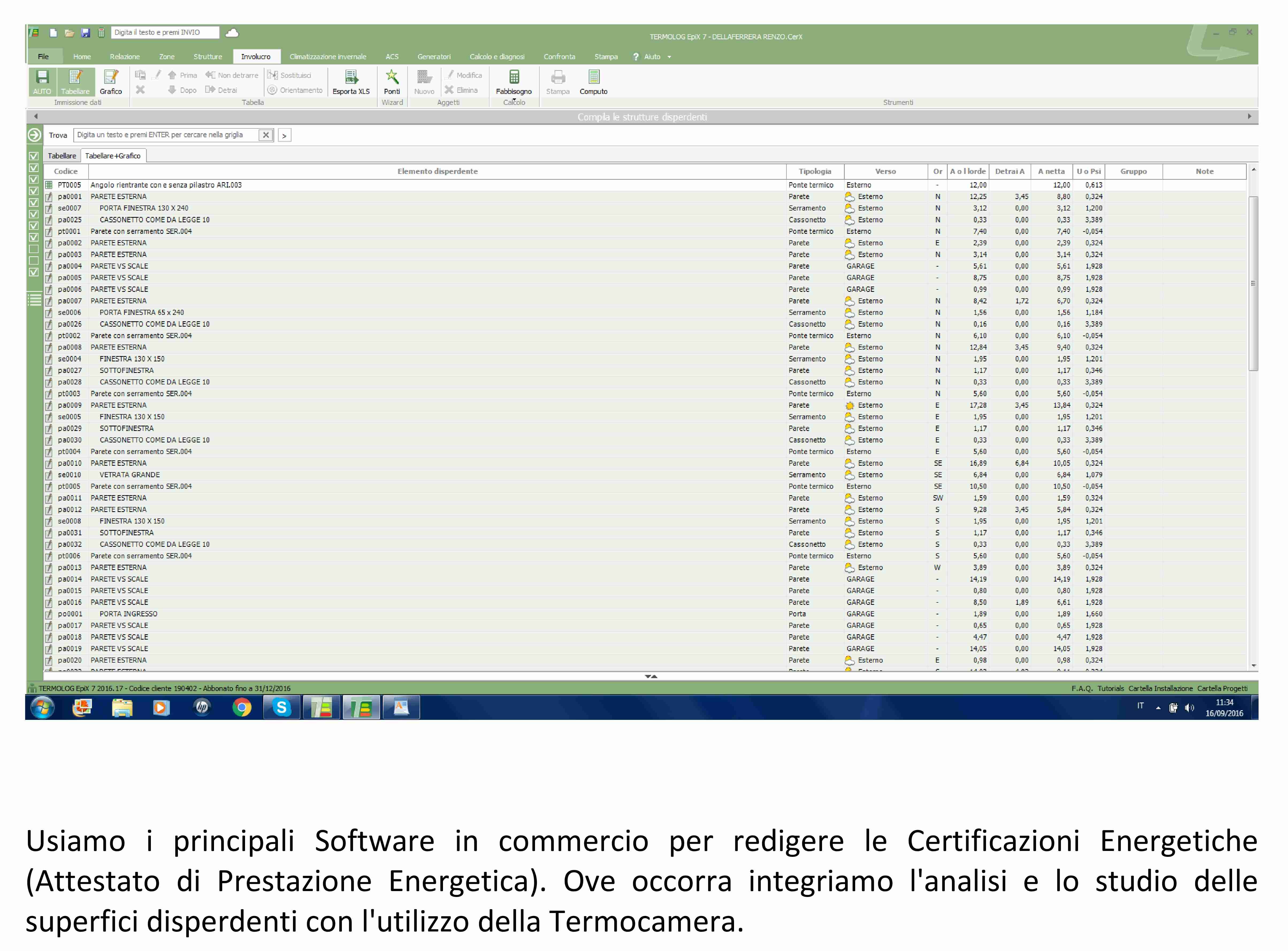The image size is (1288, 951).
Task: Click Detrai in the Tabella group
Action: 221,90
